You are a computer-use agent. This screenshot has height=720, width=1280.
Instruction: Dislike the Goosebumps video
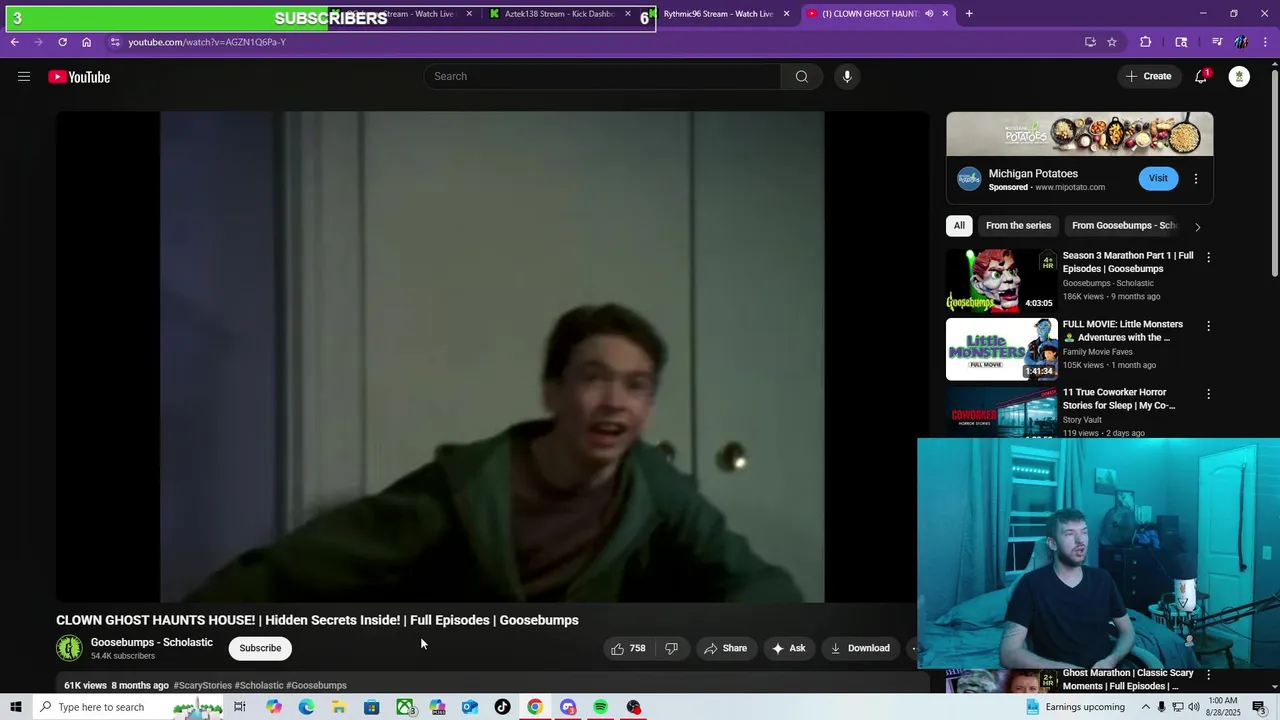(x=672, y=648)
